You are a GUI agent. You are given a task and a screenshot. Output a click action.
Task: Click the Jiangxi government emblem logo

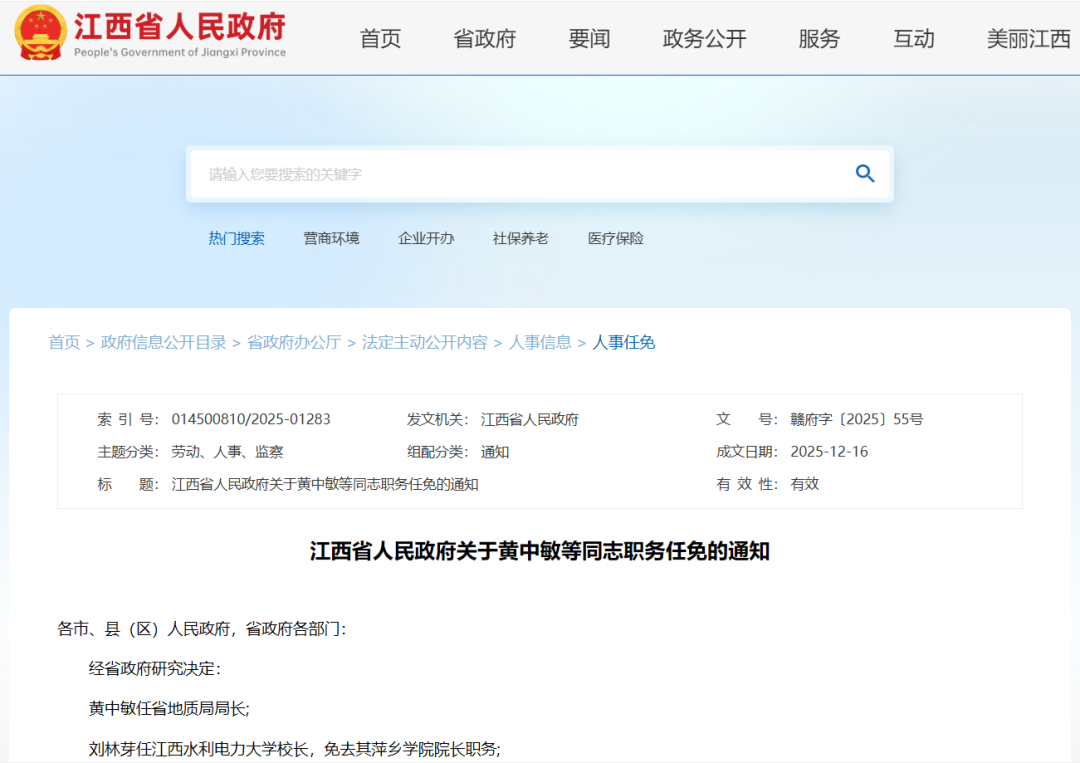38,34
